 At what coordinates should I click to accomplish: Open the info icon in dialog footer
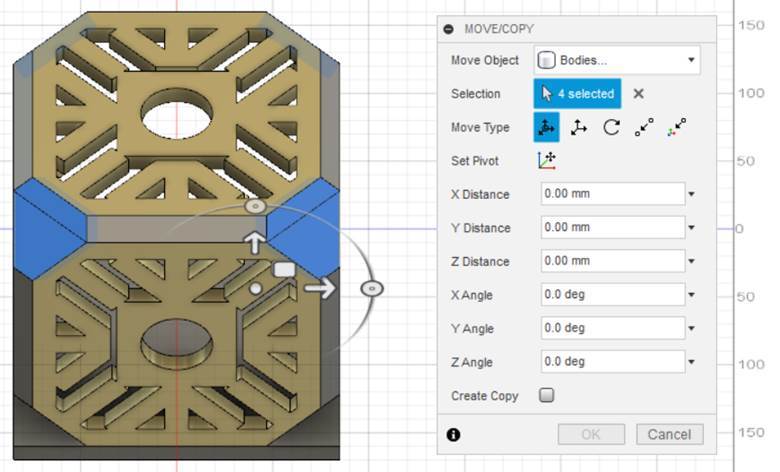coord(453,435)
